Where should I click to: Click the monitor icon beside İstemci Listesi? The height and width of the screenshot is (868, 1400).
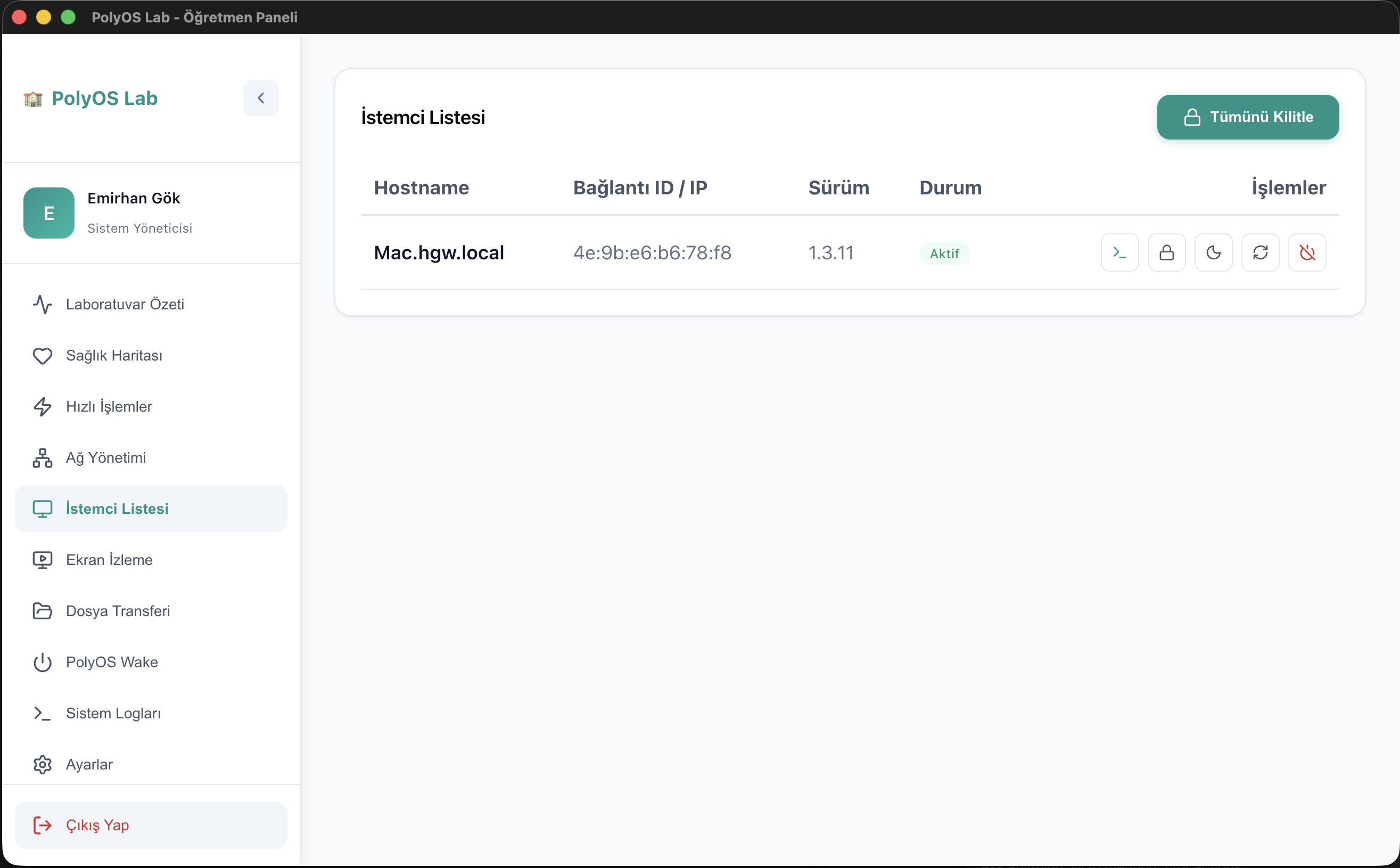click(43, 509)
